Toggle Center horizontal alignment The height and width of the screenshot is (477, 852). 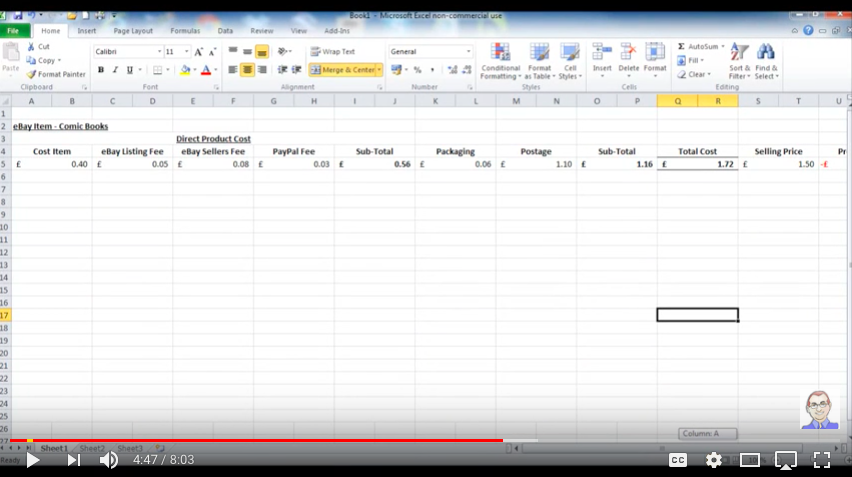pyautogui.click(x=247, y=70)
